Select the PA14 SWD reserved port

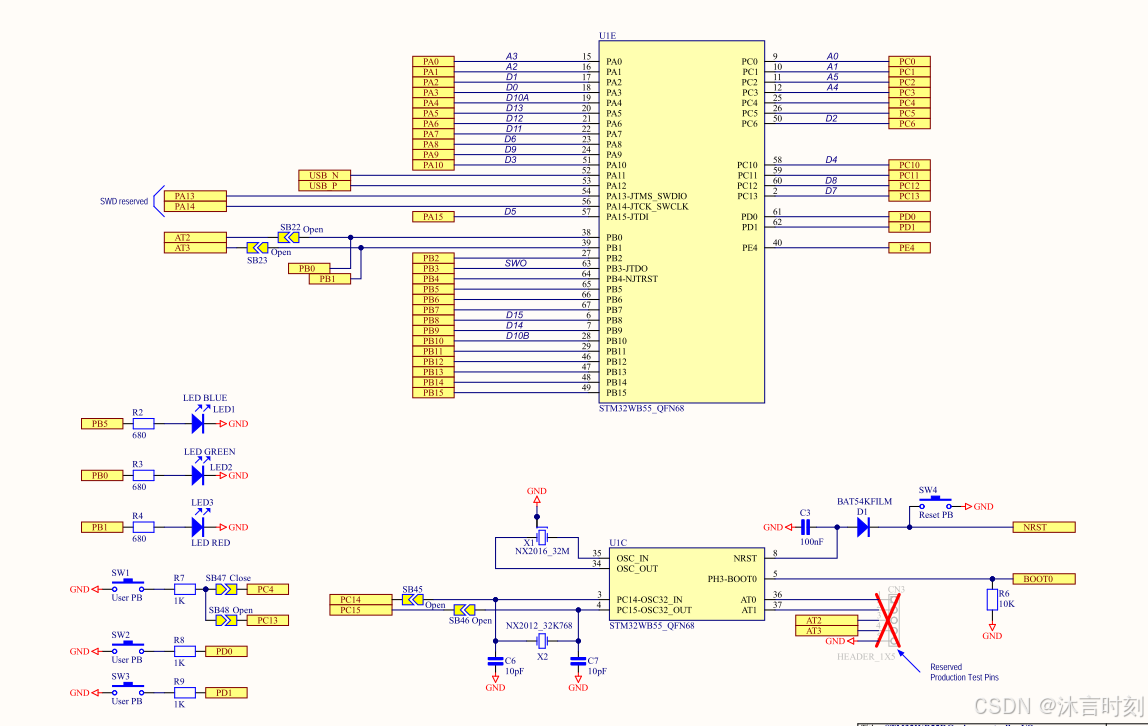(195, 206)
